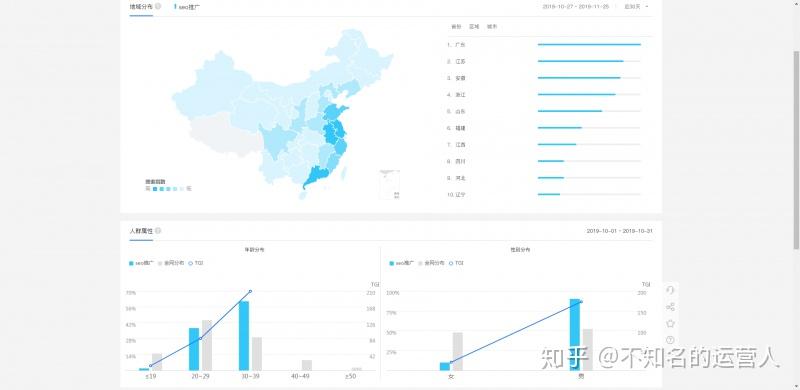Viewport: 800px width, 390px height.
Task: Click 广东 in the province ranking
Action: [x=460, y=45]
